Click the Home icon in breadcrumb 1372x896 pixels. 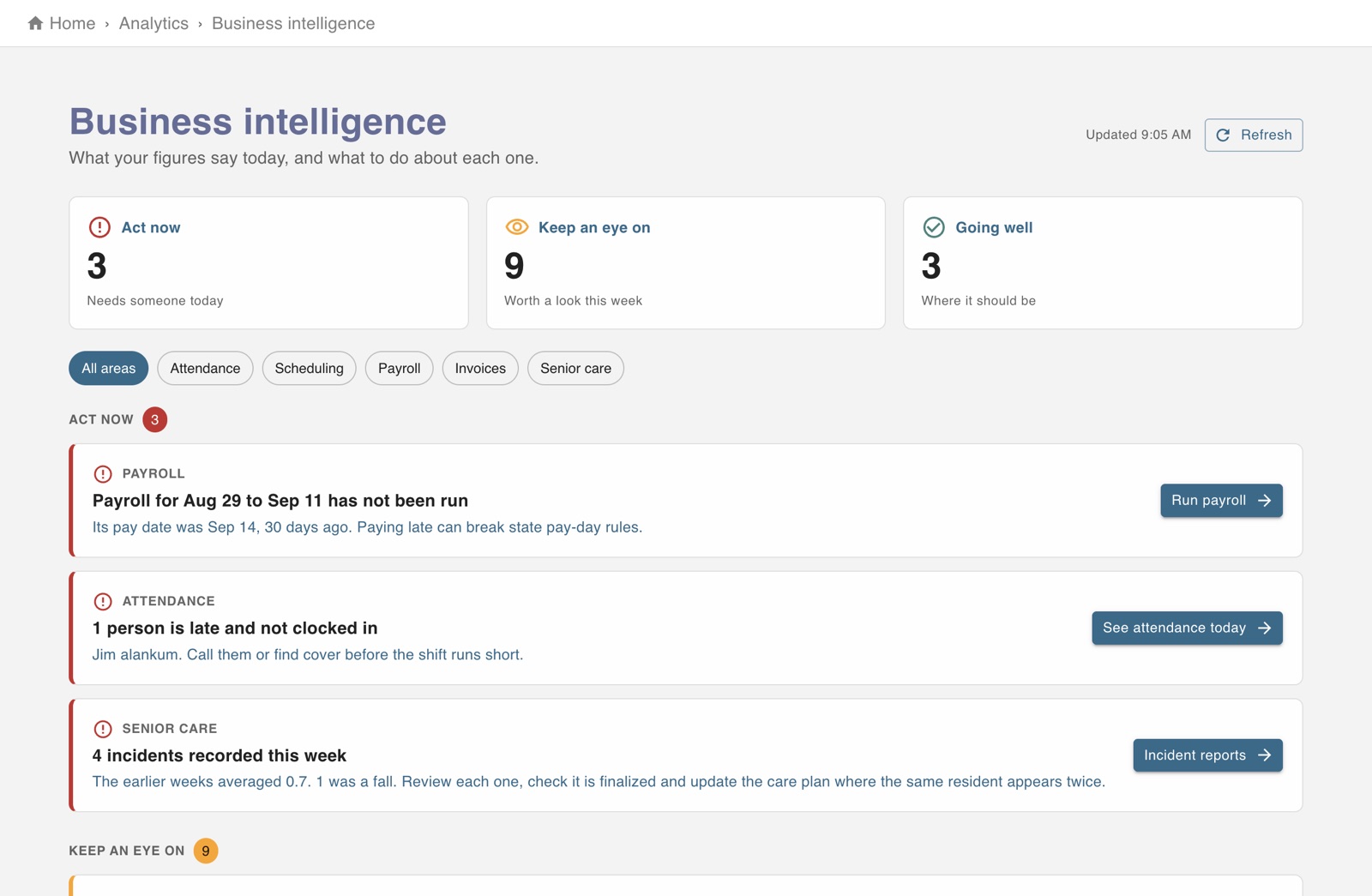(35, 23)
